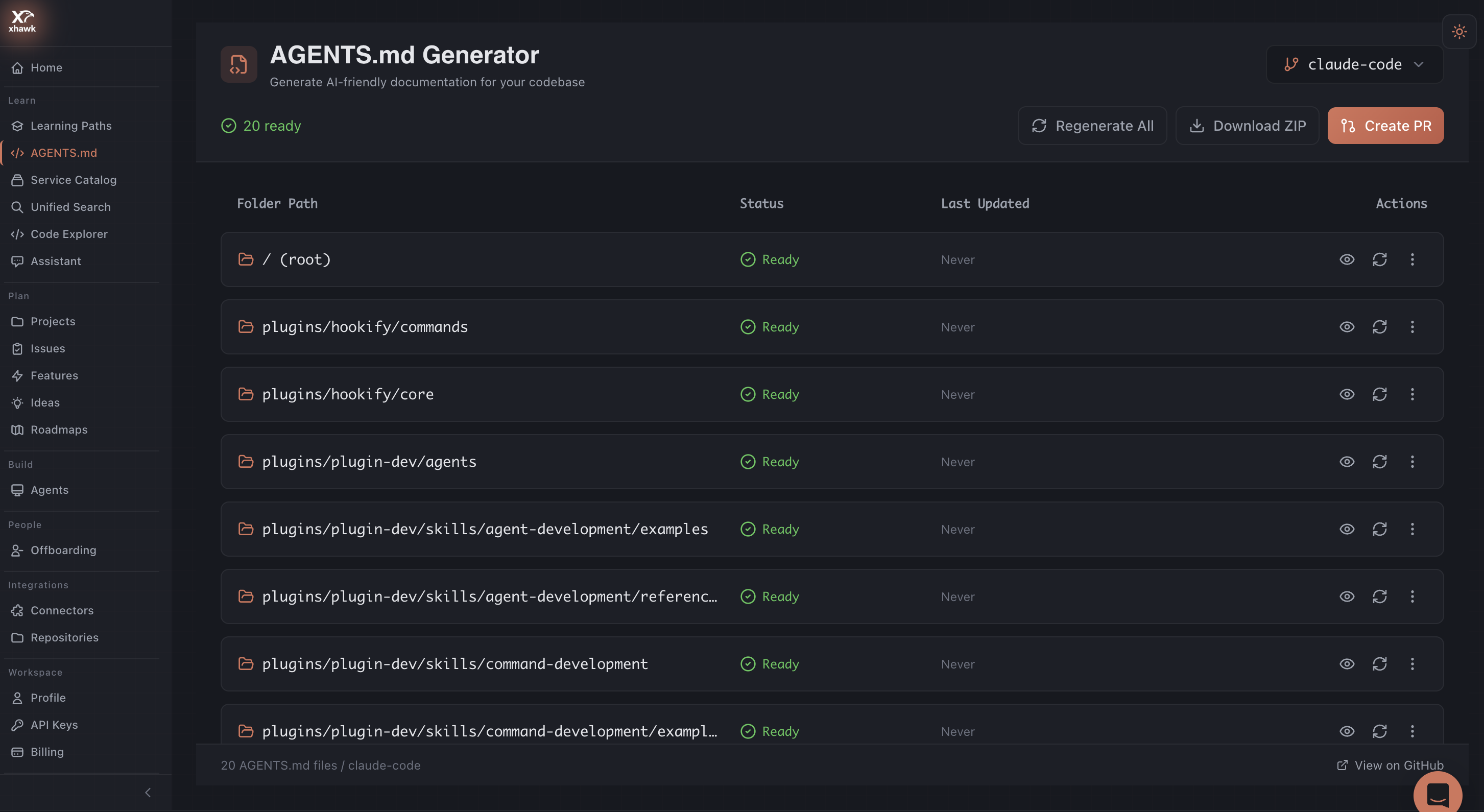Open the Assistant panel
The height and width of the screenshot is (812, 1484).
[x=55, y=261]
